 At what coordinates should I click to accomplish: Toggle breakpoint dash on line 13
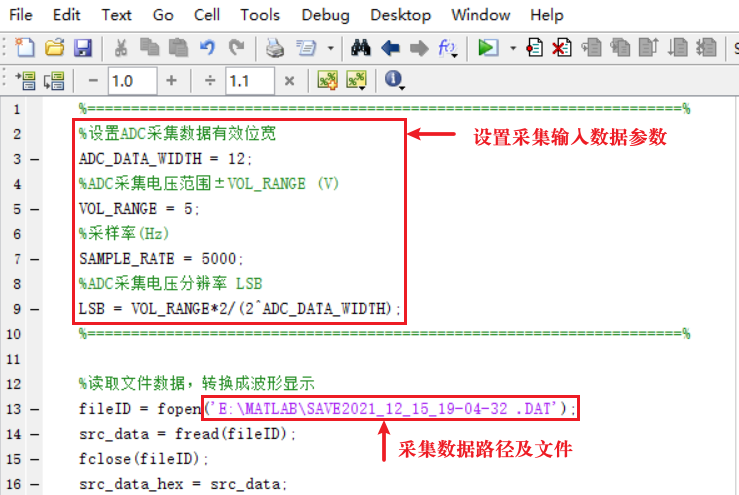point(36,409)
